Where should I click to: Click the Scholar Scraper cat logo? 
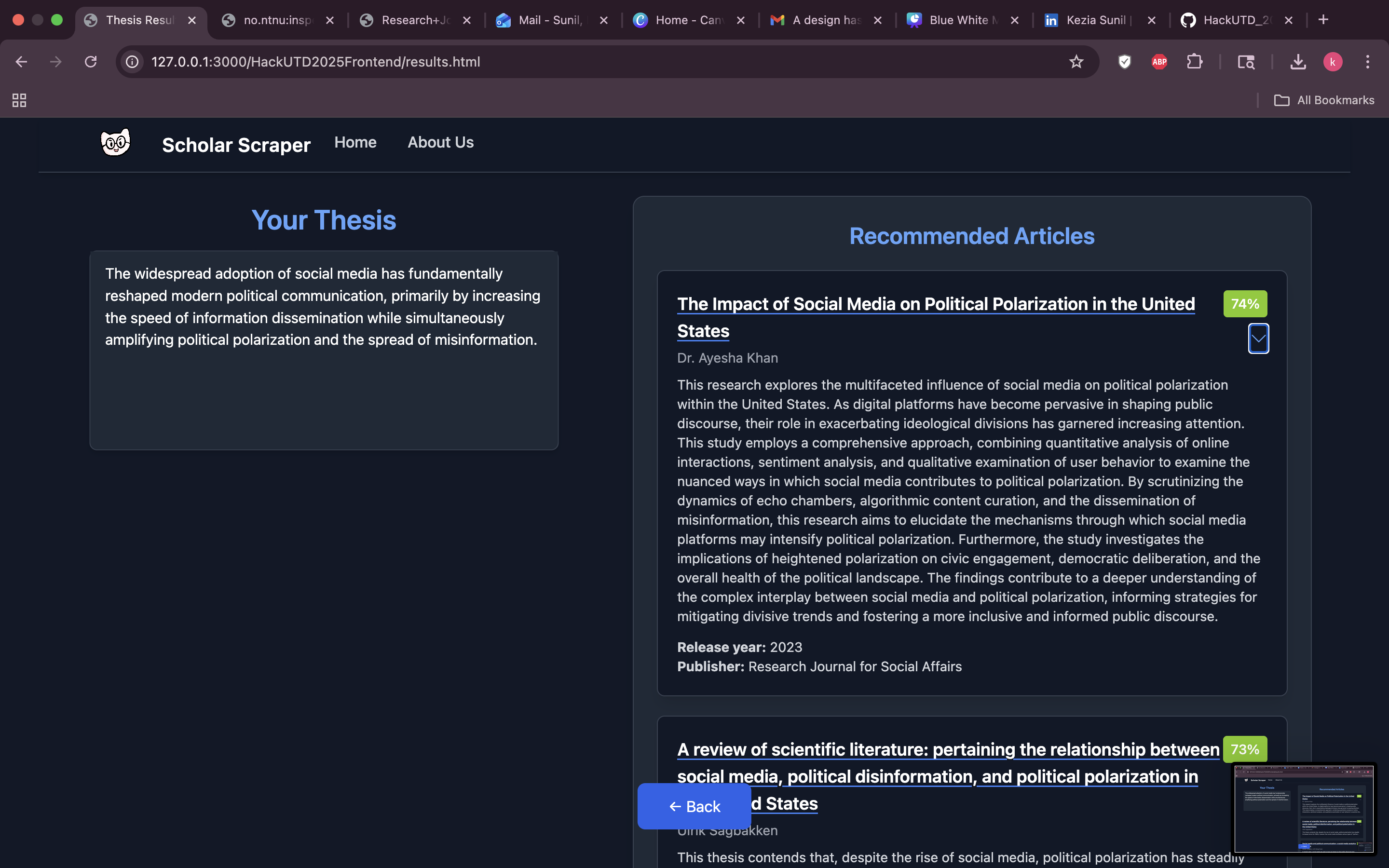[115, 142]
